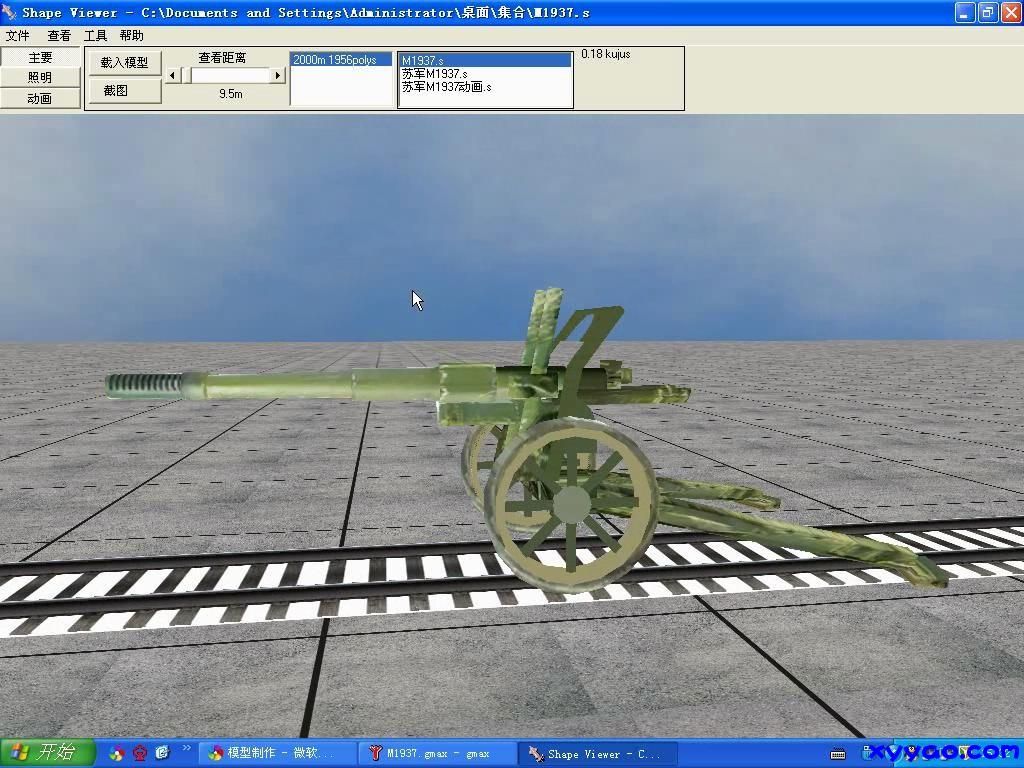Launch the blue browser quick launch icon
The width and height of the screenshot is (1024, 768).
[x=162, y=753]
